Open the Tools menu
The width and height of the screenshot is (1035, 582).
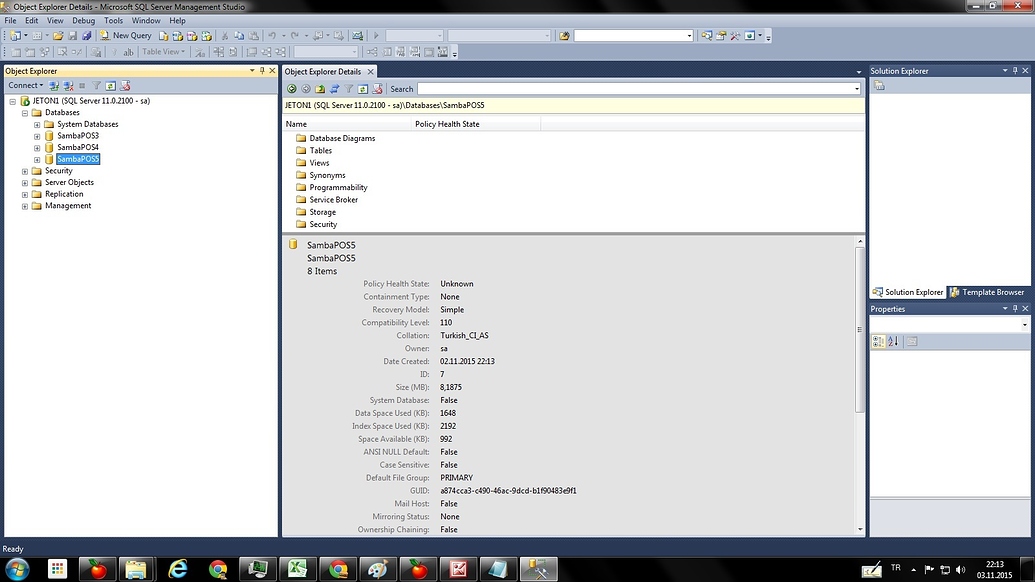[x=113, y=20]
